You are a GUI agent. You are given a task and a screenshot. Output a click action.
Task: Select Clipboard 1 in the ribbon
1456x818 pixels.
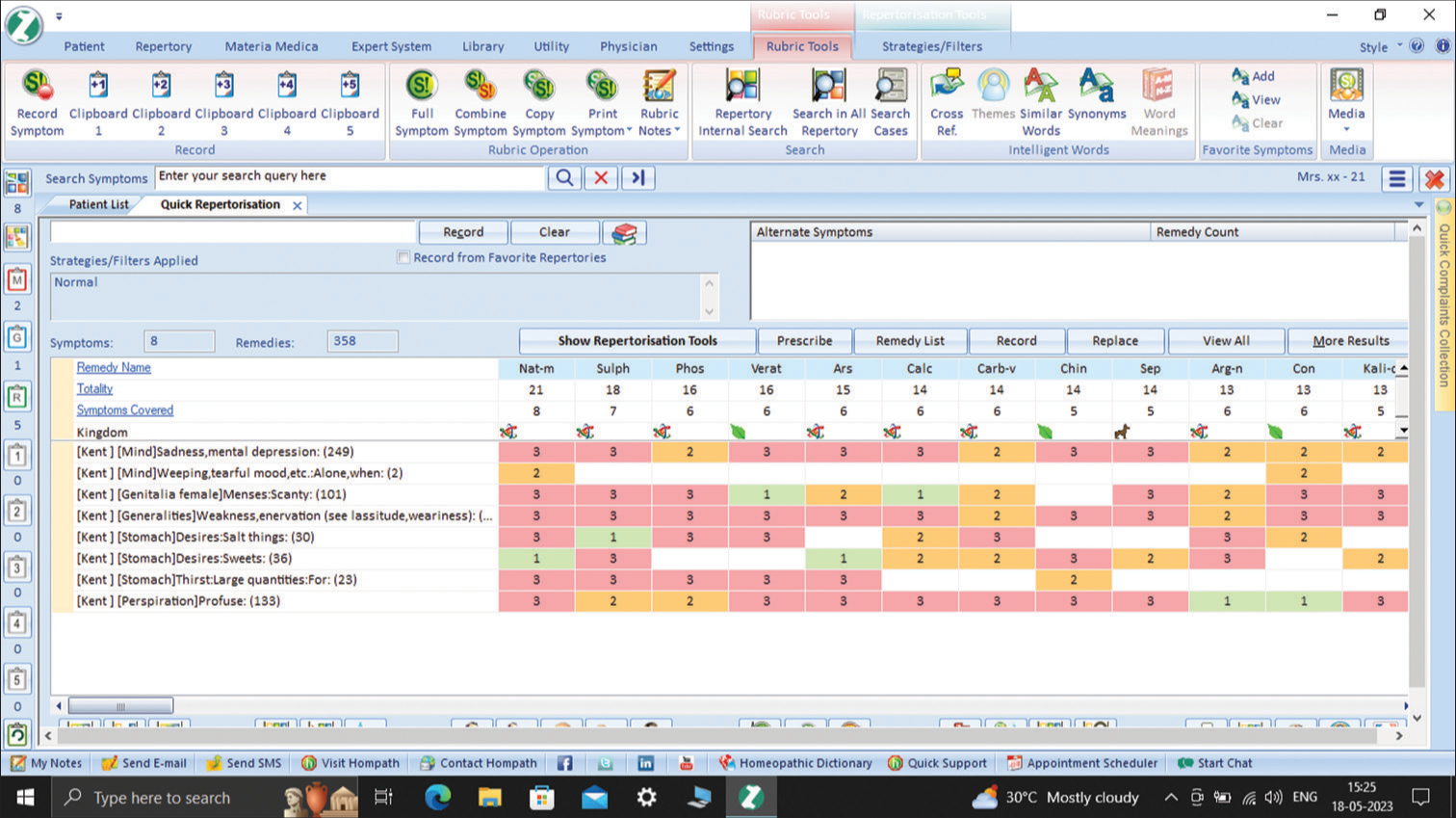(x=98, y=103)
